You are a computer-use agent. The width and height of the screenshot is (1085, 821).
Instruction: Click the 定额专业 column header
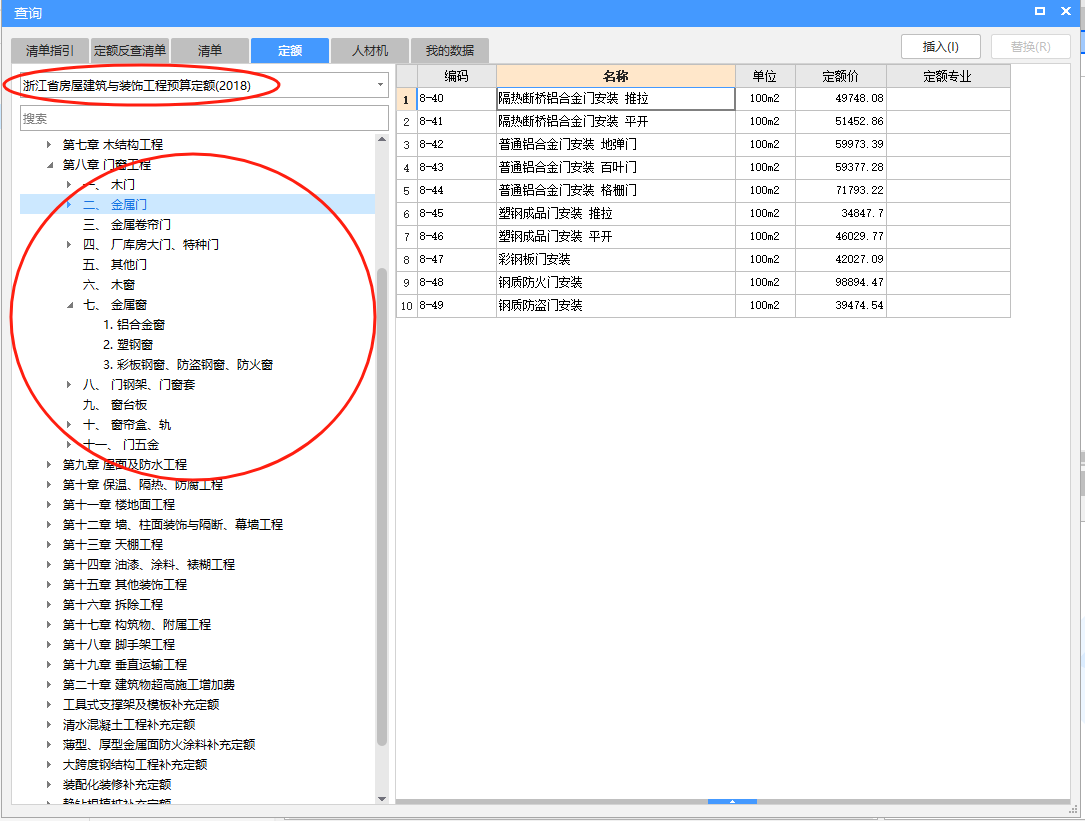pos(948,76)
